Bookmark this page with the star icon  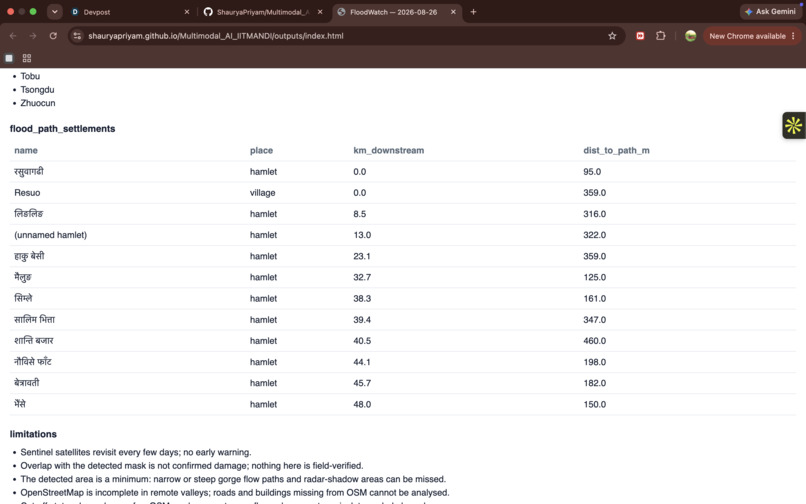[x=612, y=36]
